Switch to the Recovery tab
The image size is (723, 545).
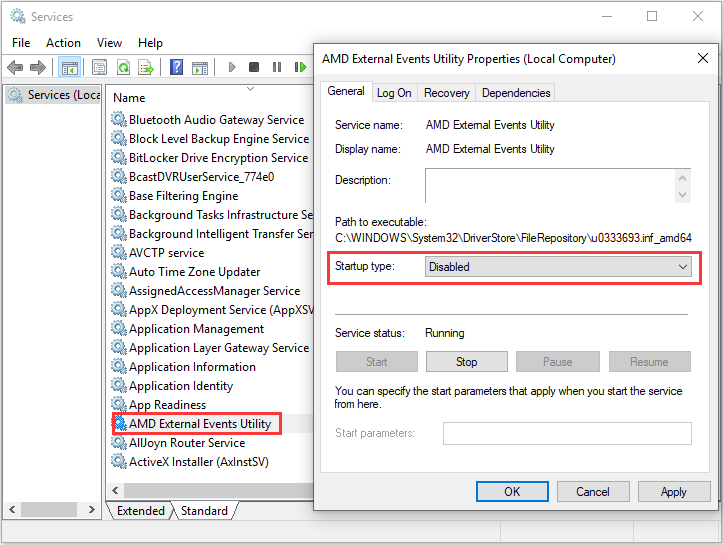[446, 93]
